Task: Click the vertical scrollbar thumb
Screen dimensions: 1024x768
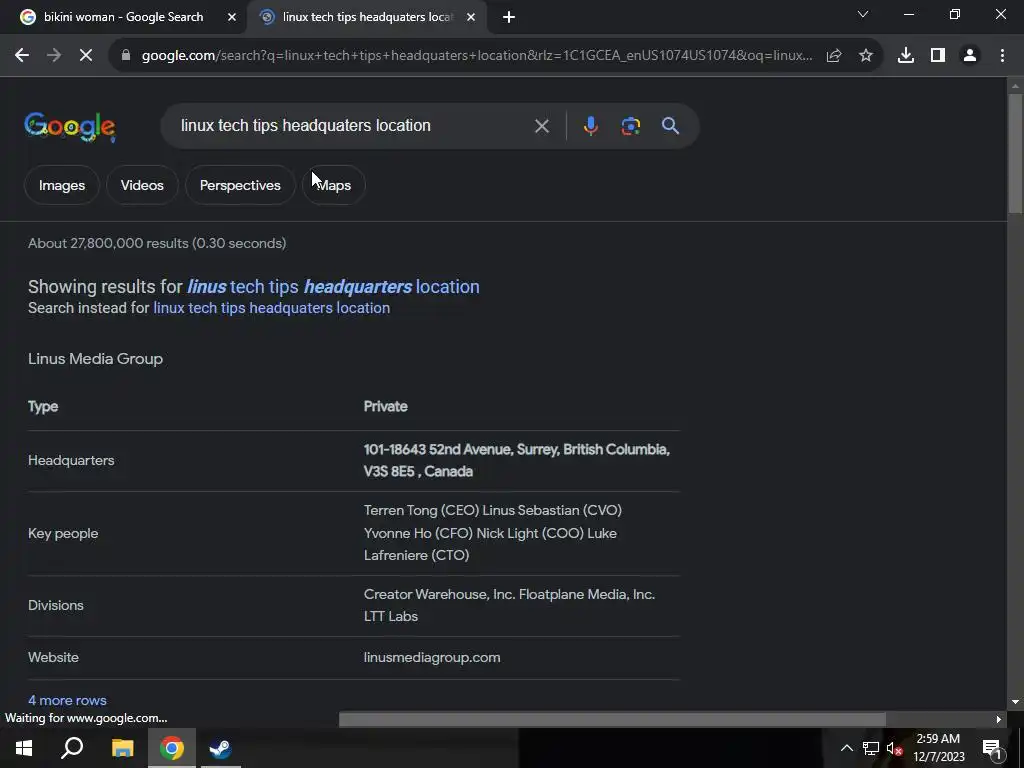Action: pos(1015,153)
